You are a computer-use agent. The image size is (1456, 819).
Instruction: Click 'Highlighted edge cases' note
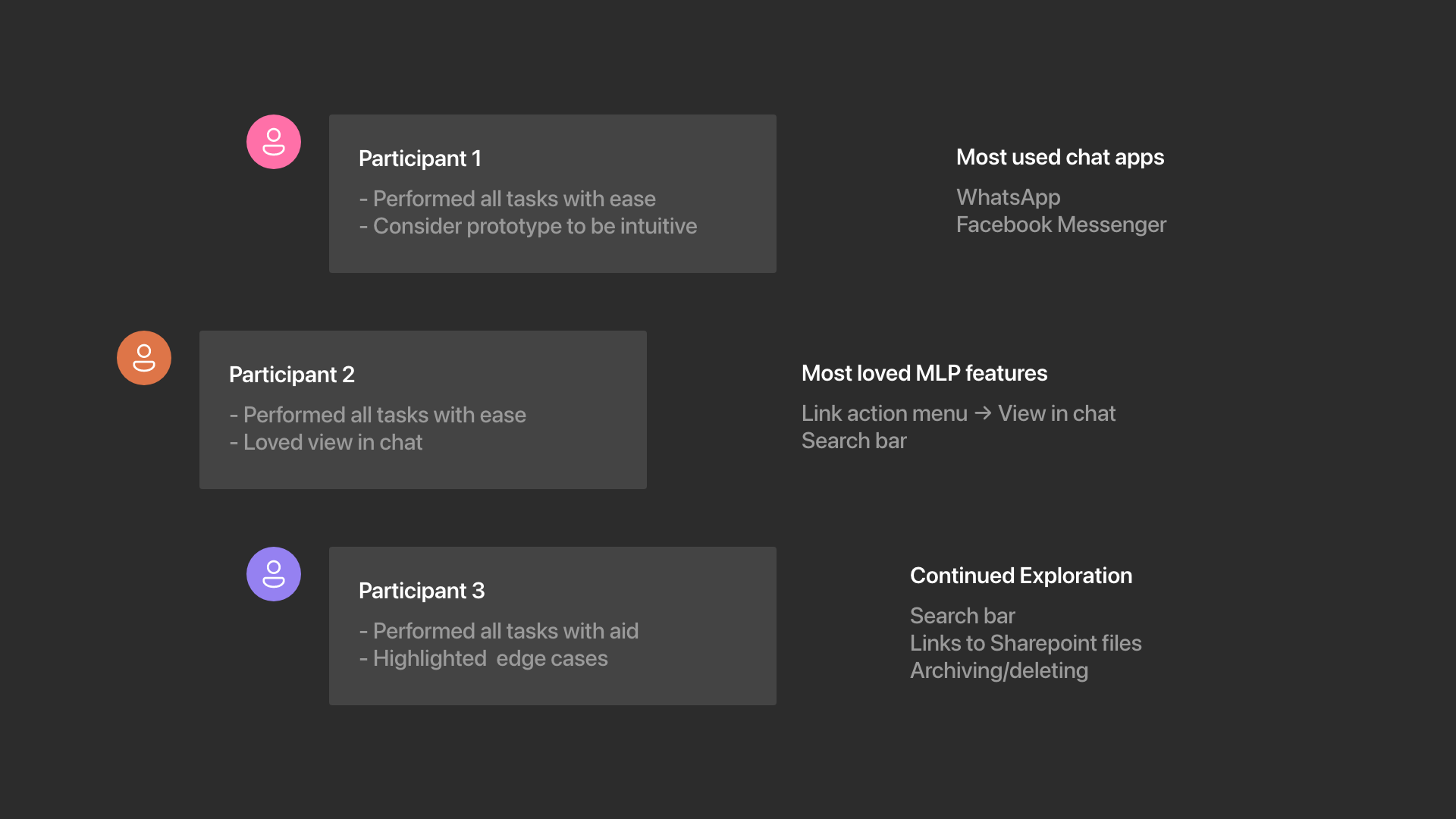[x=490, y=658]
